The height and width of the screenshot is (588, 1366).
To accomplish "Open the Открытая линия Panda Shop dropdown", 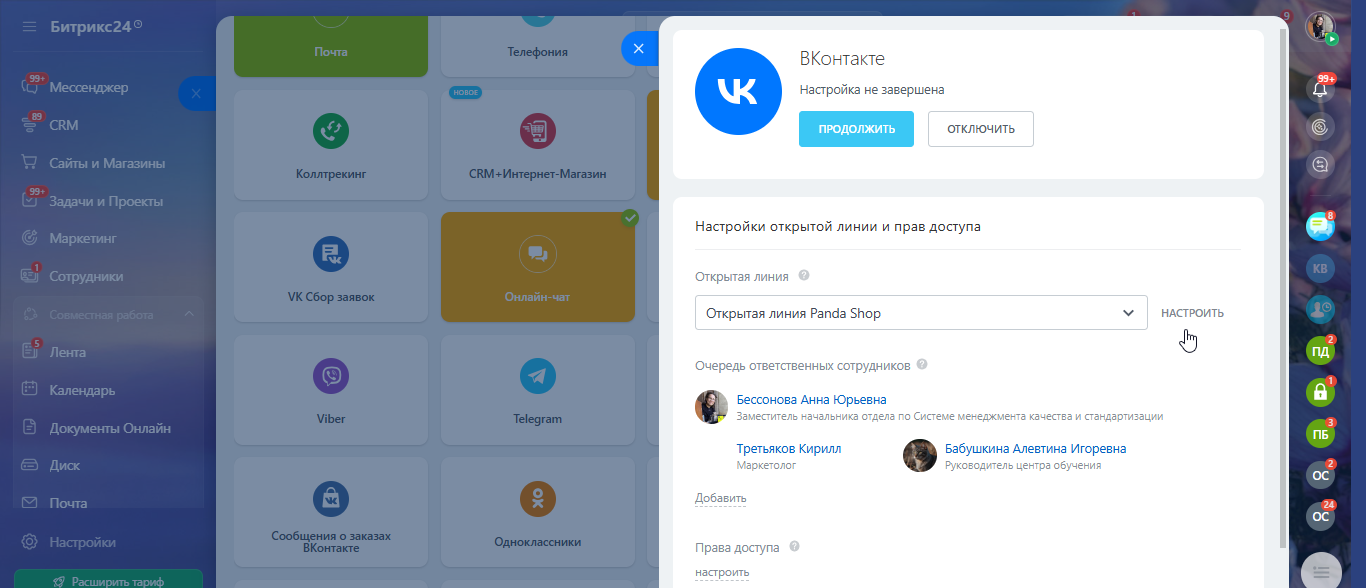I will tap(921, 313).
